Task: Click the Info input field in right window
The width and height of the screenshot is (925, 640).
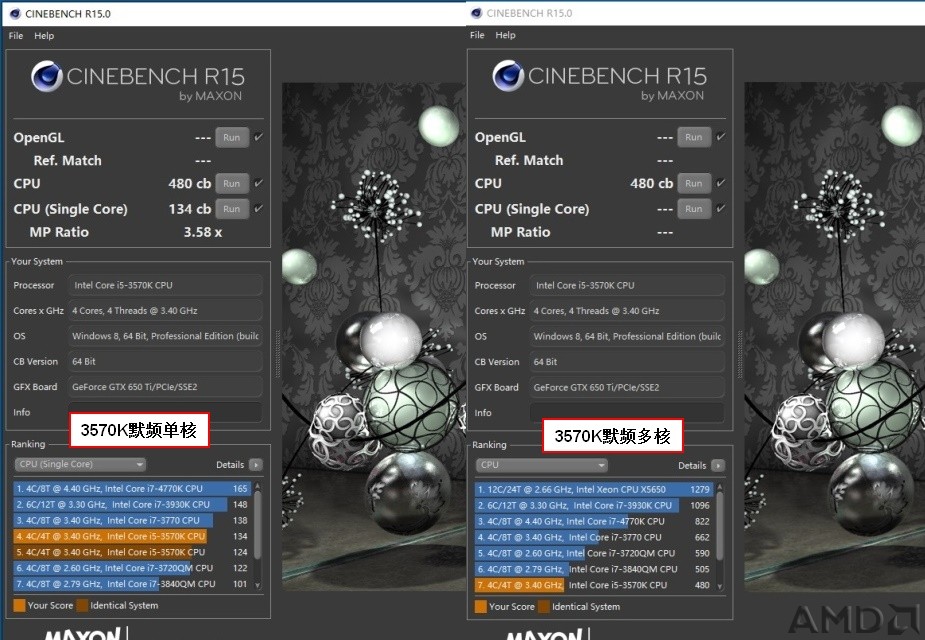Action: pyautogui.click(x=626, y=411)
